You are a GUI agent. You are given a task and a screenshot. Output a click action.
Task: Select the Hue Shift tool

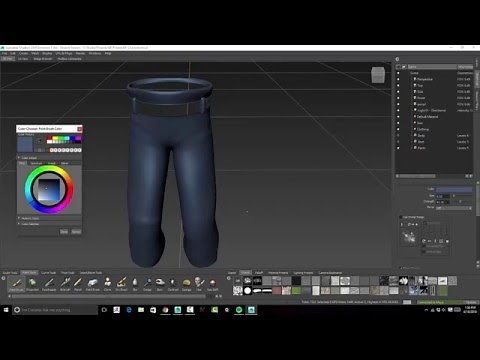212,284
